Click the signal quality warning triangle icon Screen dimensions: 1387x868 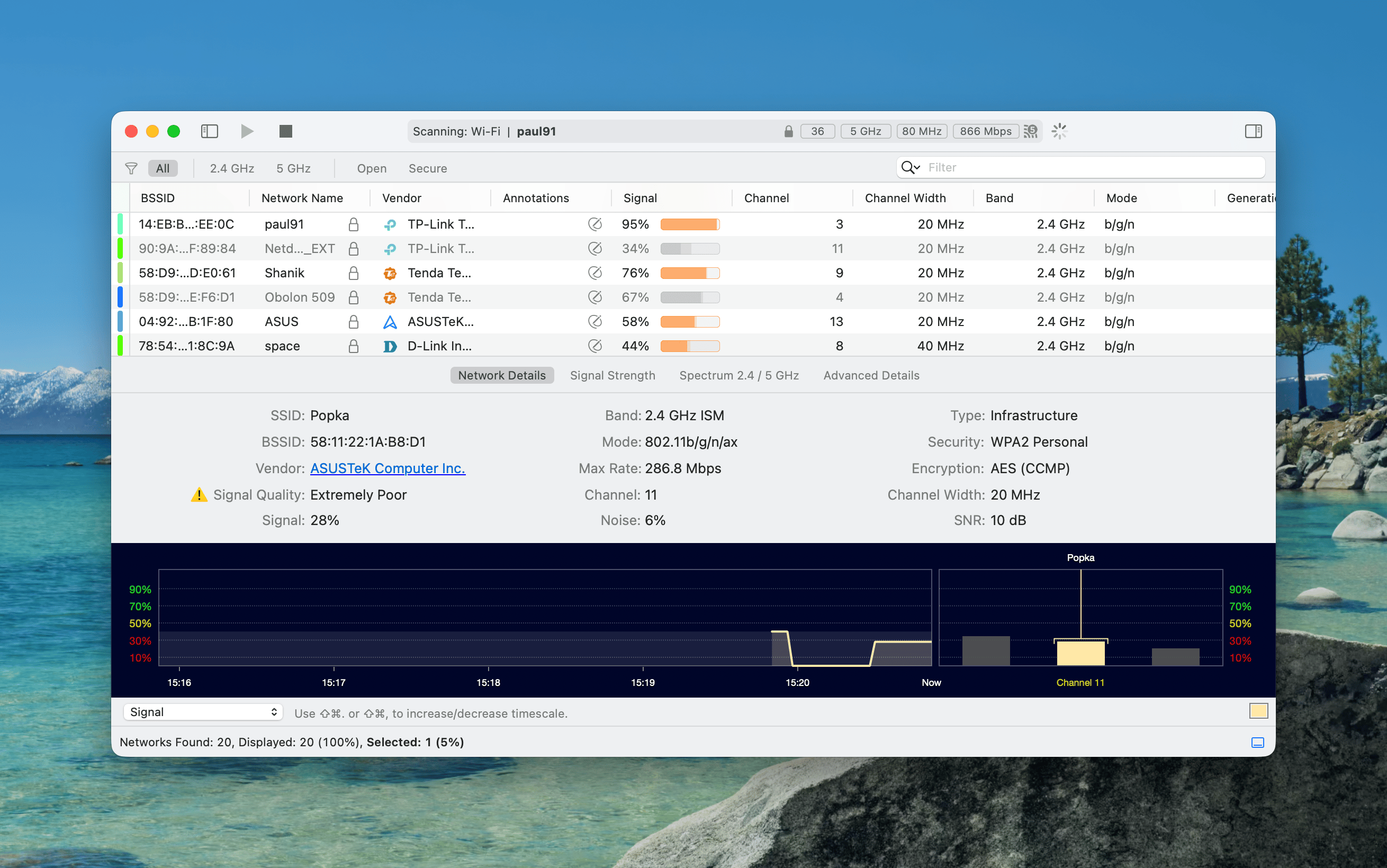[199, 495]
